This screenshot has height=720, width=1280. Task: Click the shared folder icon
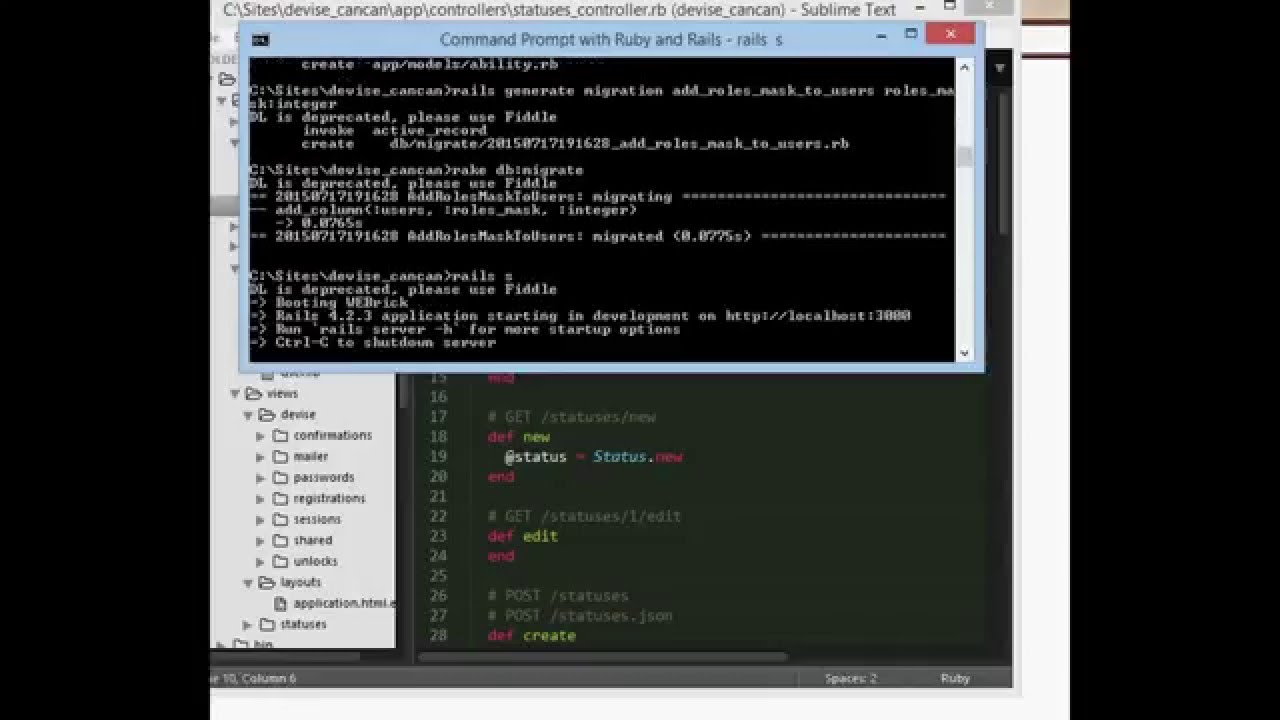pos(280,541)
